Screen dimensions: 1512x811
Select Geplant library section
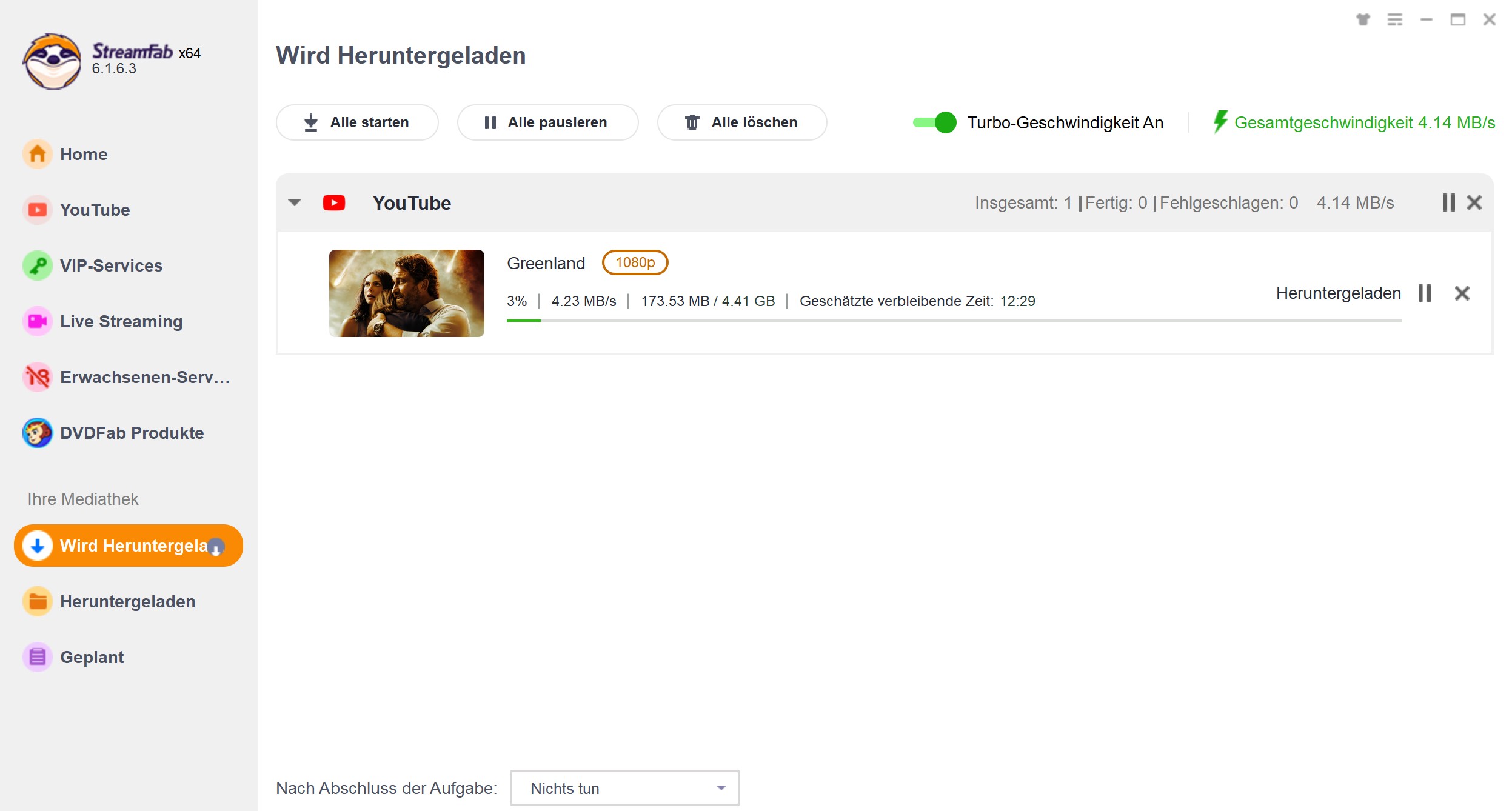point(91,657)
